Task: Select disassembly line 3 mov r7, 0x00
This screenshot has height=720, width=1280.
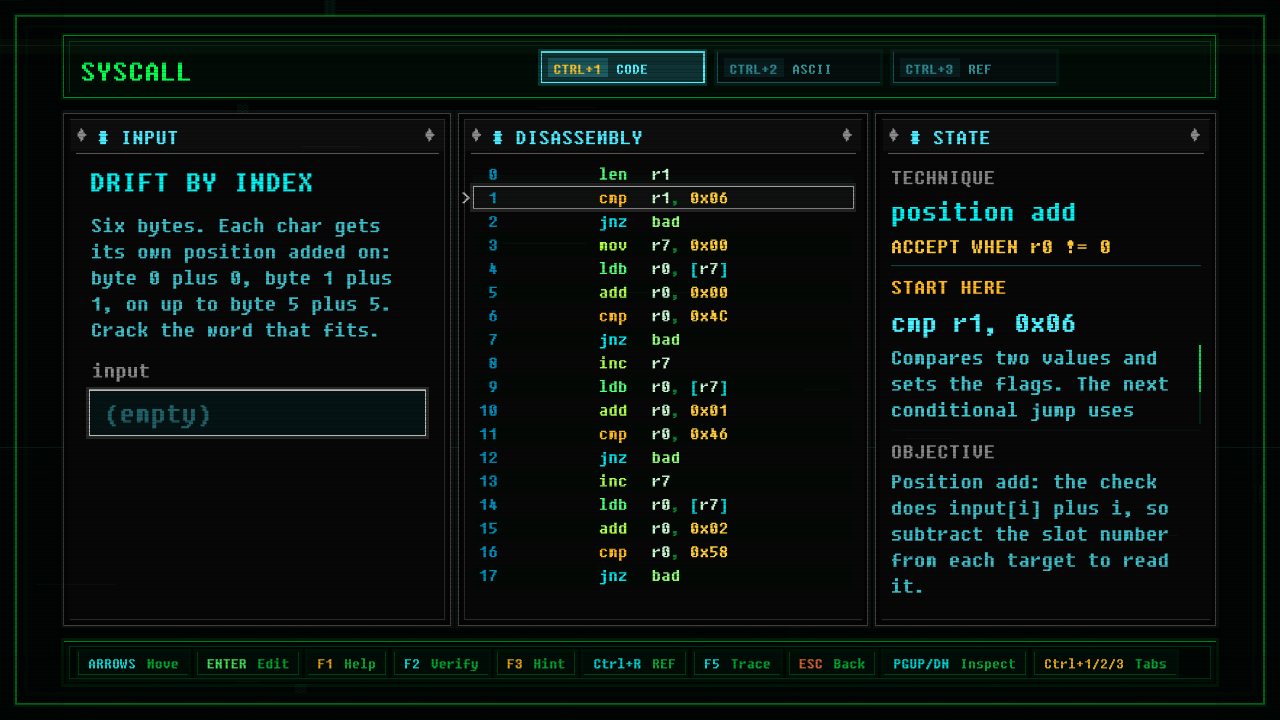Action: 664,245
